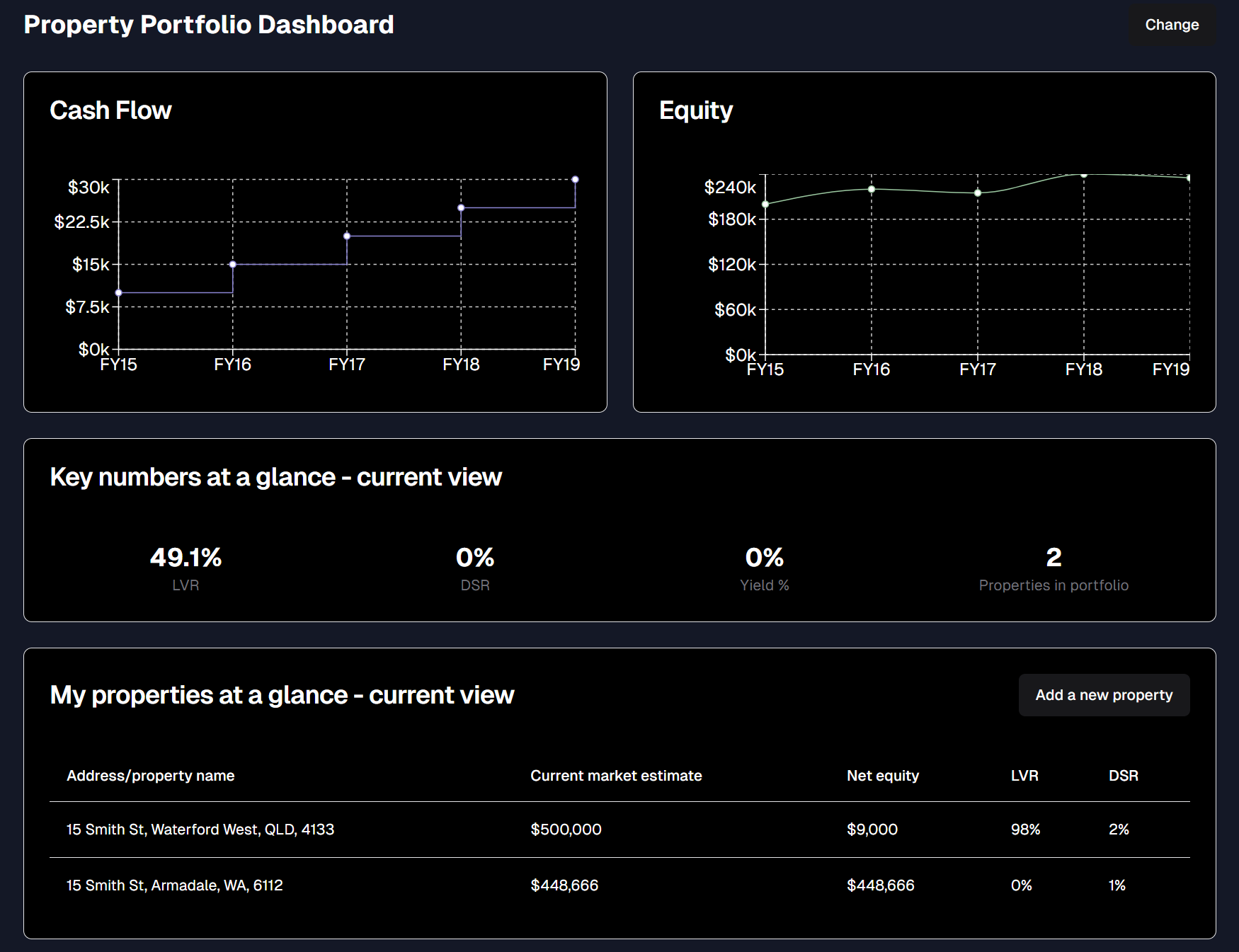Viewport: 1239px width, 952px height.
Task: Open the 15 Smith St Armadale property row
Action: pyautogui.click(x=173, y=885)
